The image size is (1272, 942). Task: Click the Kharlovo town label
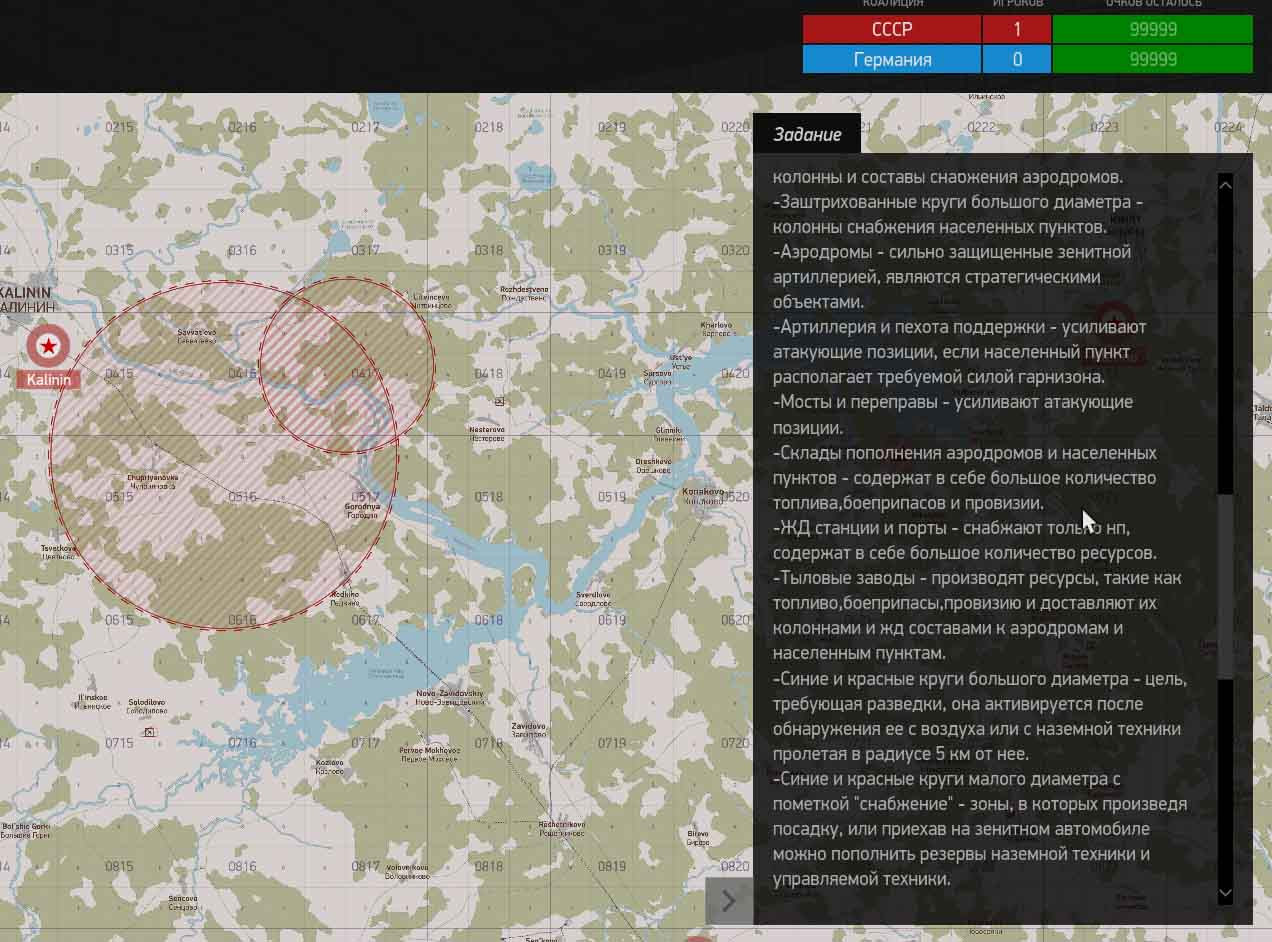716,328
